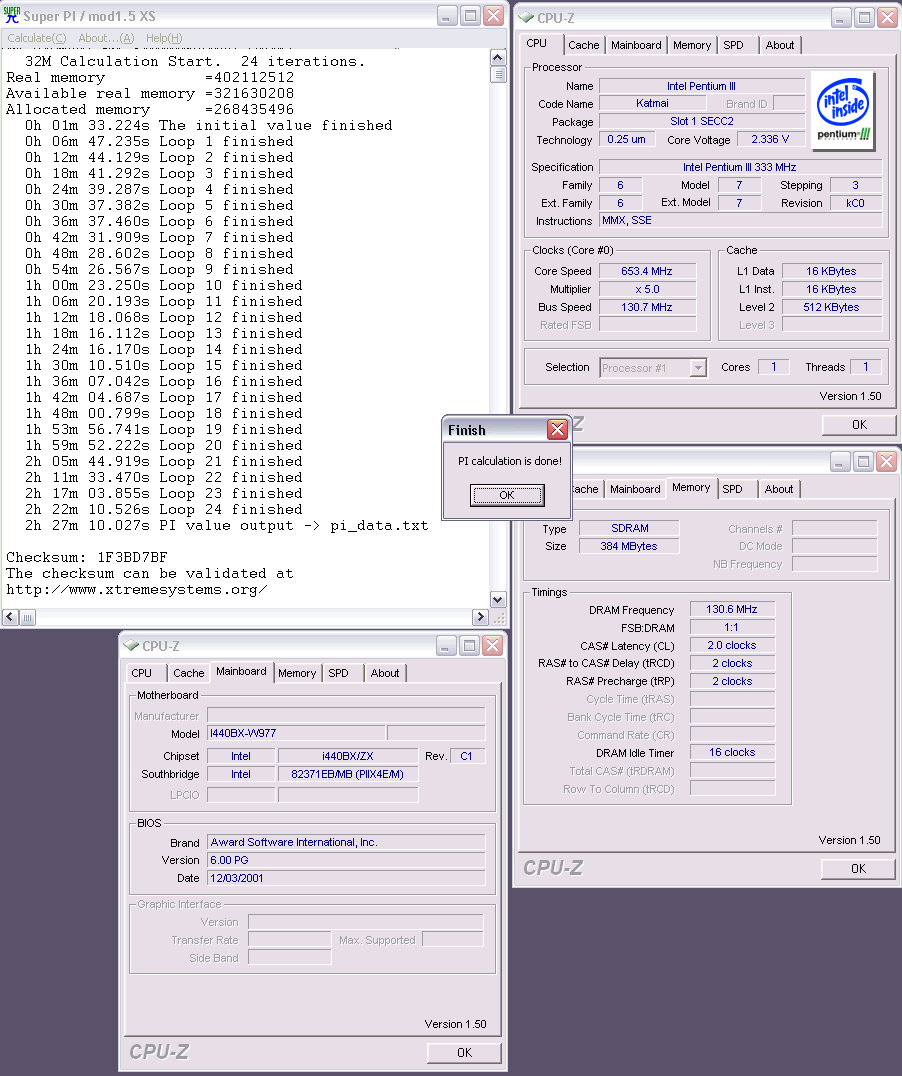Click the Super PI vertical scroll-up arrow
Viewport: 902px width, 1076px height.
pos(498,58)
